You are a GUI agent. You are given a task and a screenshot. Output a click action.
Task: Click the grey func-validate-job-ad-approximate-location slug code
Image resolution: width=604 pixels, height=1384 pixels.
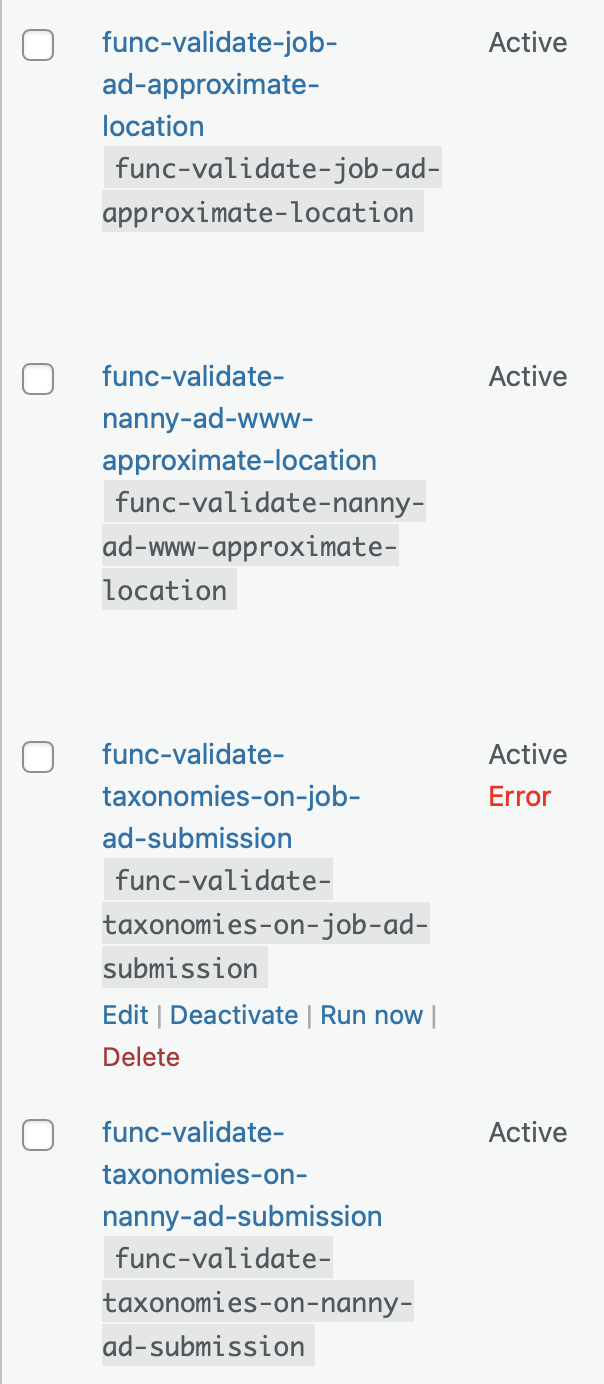(x=270, y=190)
